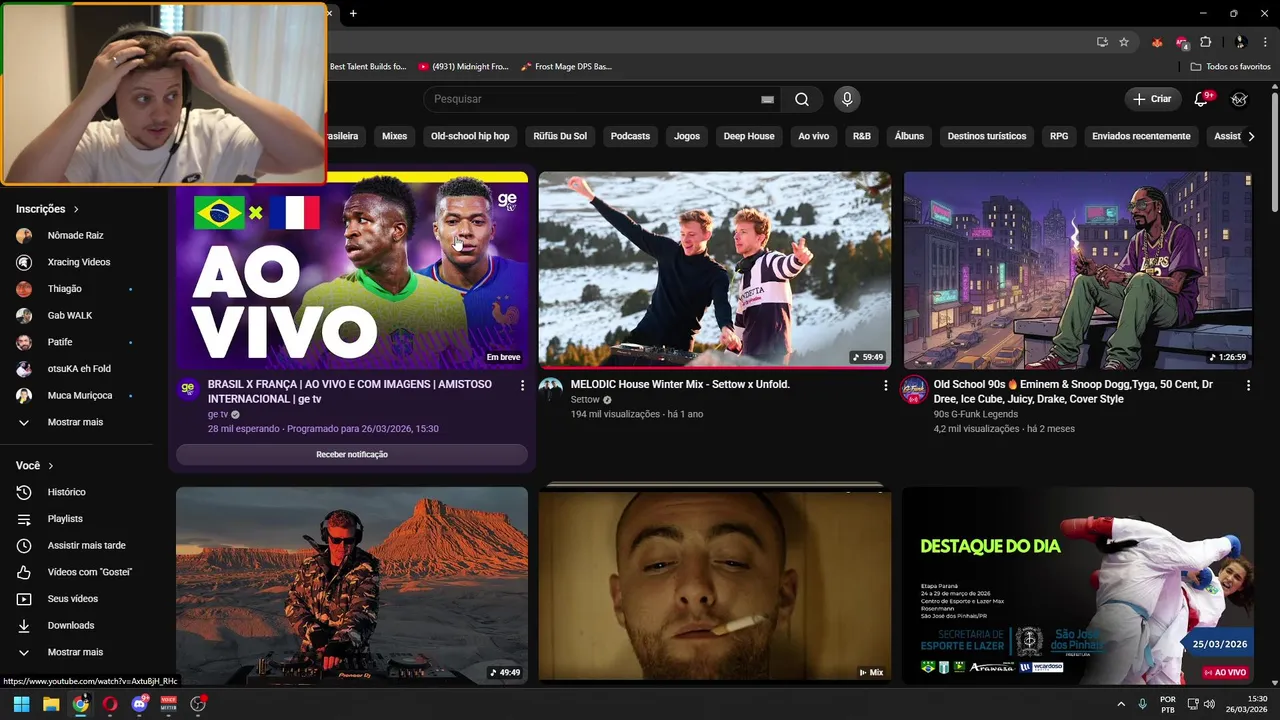Open MELODIC House Winter Mix thumbnail
1280x720 pixels.
click(x=714, y=270)
